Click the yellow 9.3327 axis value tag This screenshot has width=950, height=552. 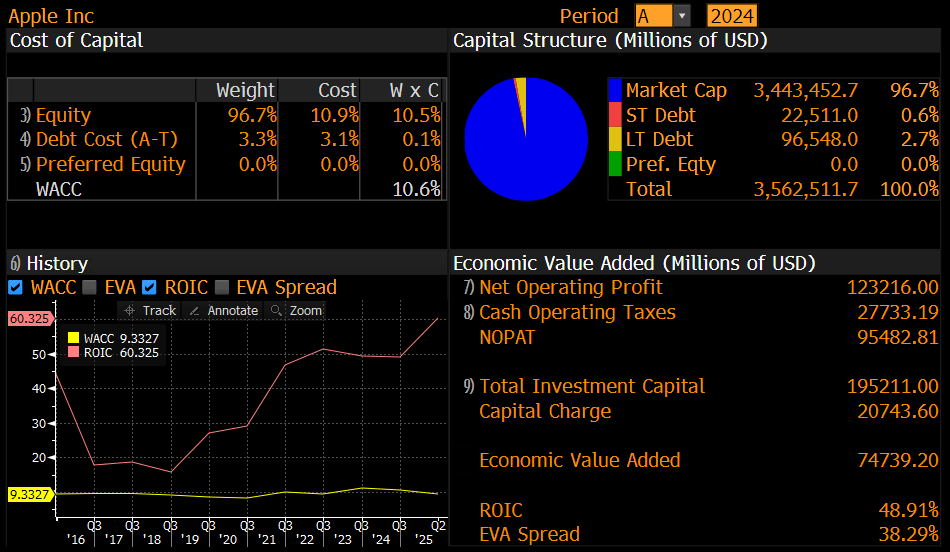pos(29,494)
